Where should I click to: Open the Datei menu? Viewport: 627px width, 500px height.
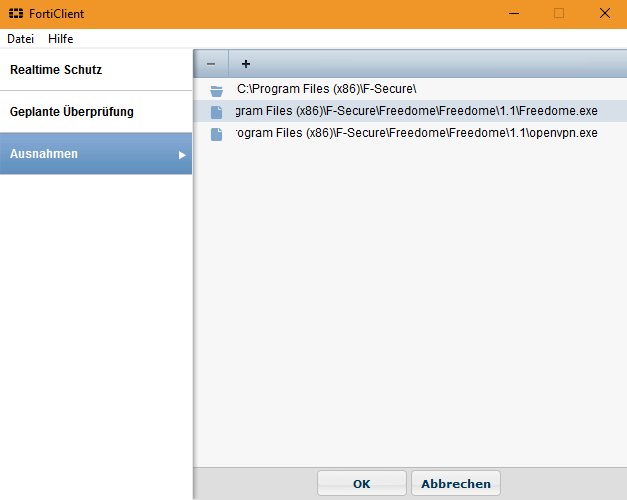coord(20,39)
